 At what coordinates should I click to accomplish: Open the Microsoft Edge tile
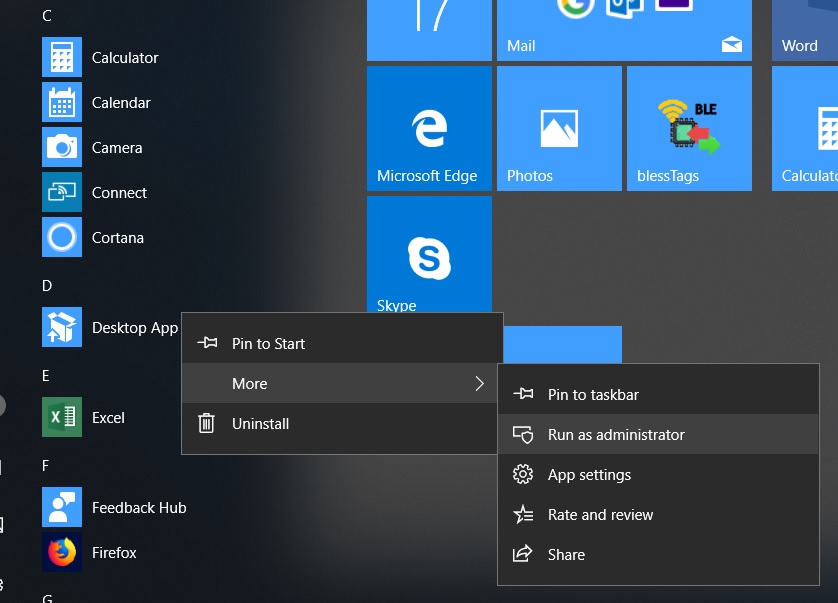[429, 128]
